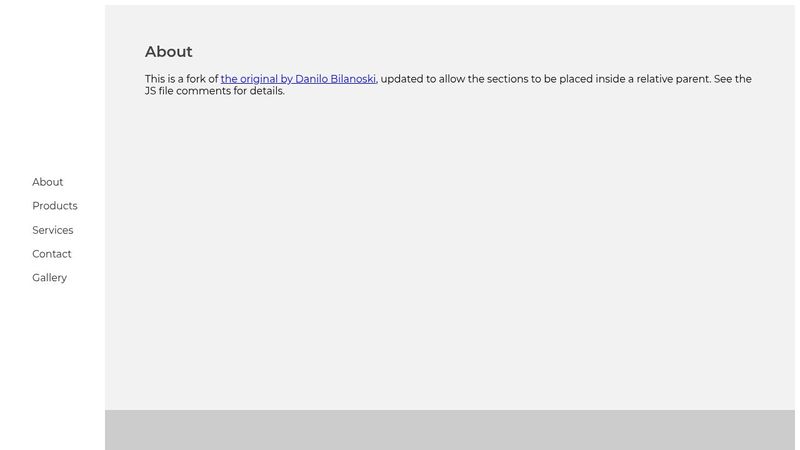The height and width of the screenshot is (450, 800).
Task: Jump to the Contact section
Action: [x=52, y=254]
